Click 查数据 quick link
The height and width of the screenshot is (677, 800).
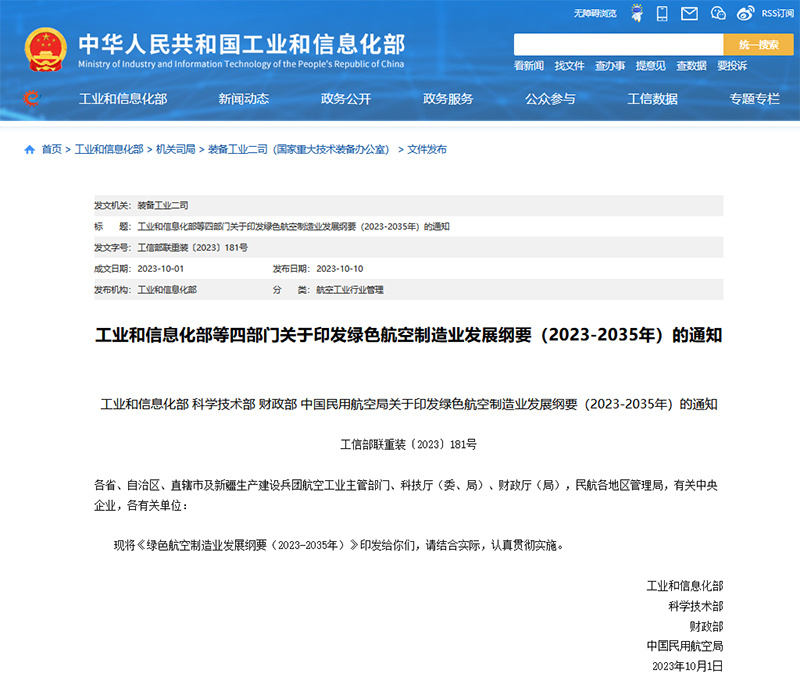click(x=691, y=66)
